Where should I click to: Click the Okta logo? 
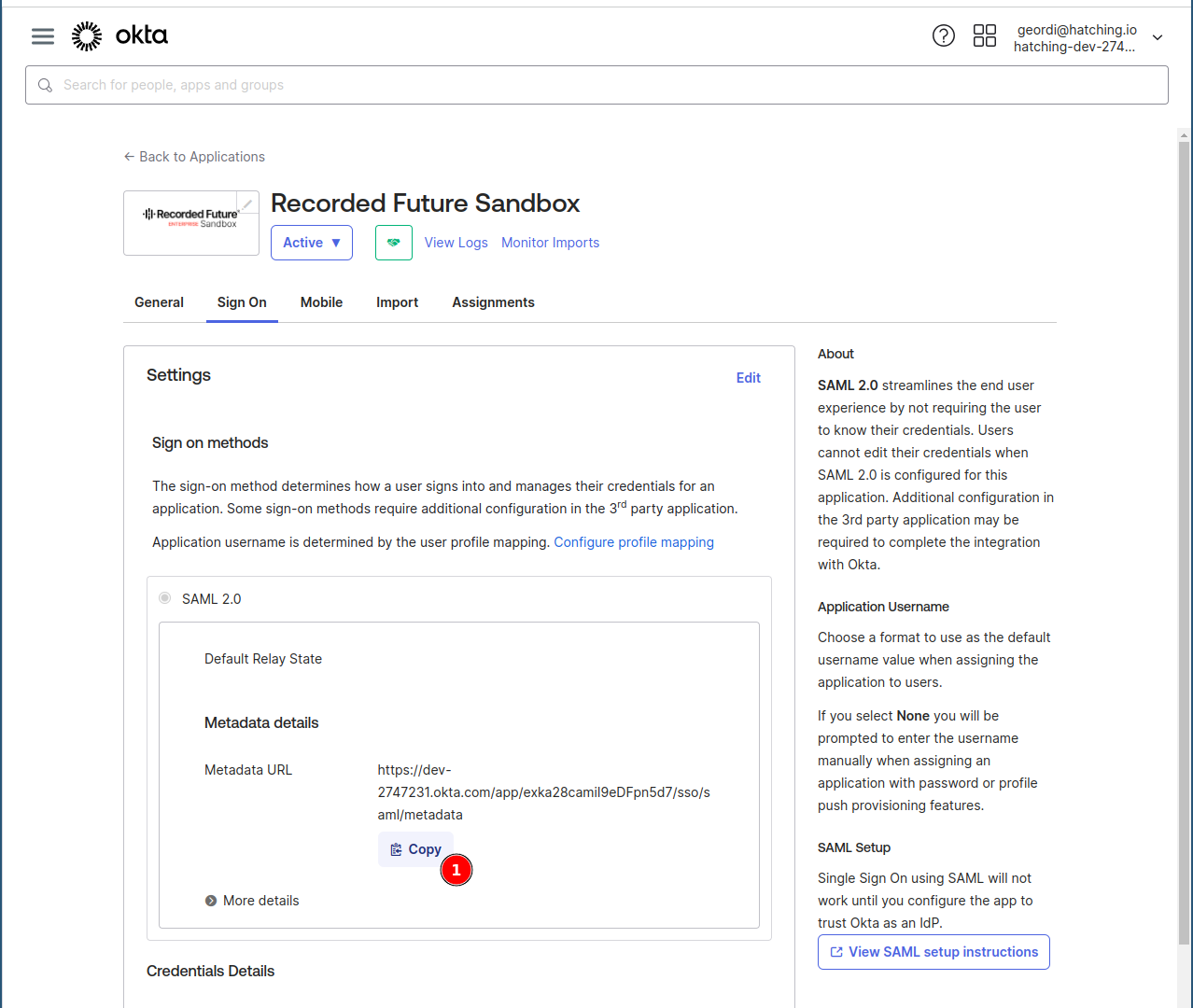coord(120,36)
